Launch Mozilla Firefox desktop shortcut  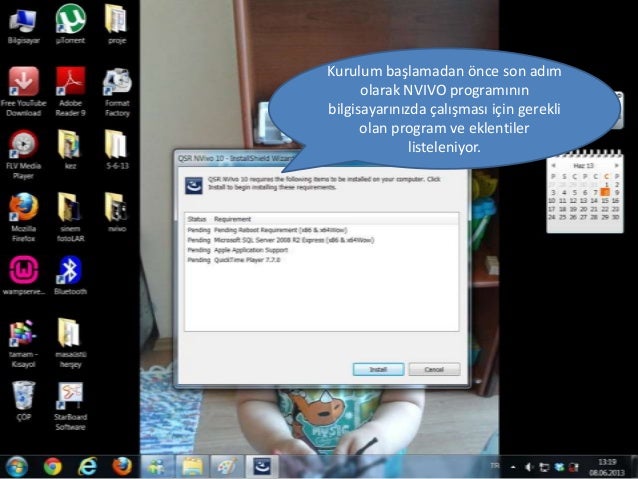(x=23, y=218)
